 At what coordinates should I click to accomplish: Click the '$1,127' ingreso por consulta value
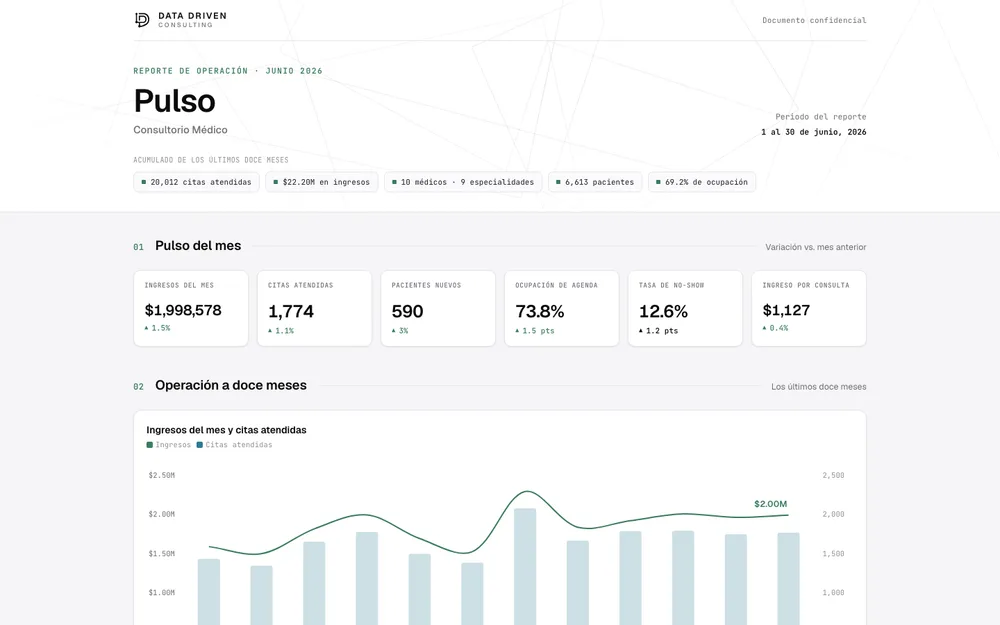[786, 310]
